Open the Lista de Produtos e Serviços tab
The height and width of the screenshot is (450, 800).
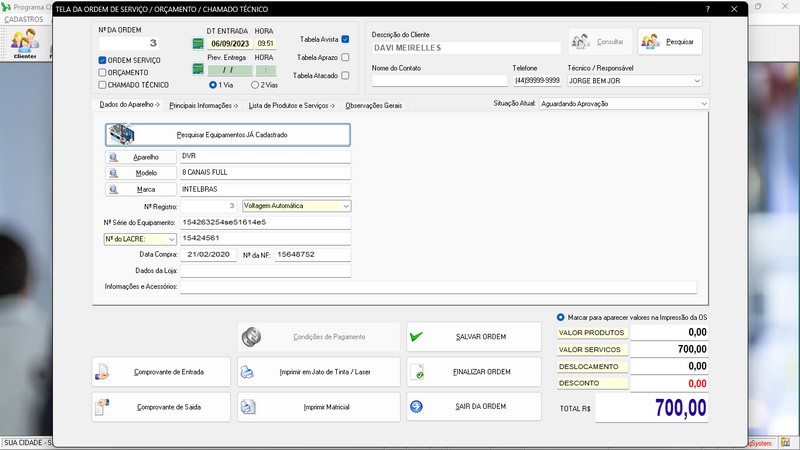[289, 105]
